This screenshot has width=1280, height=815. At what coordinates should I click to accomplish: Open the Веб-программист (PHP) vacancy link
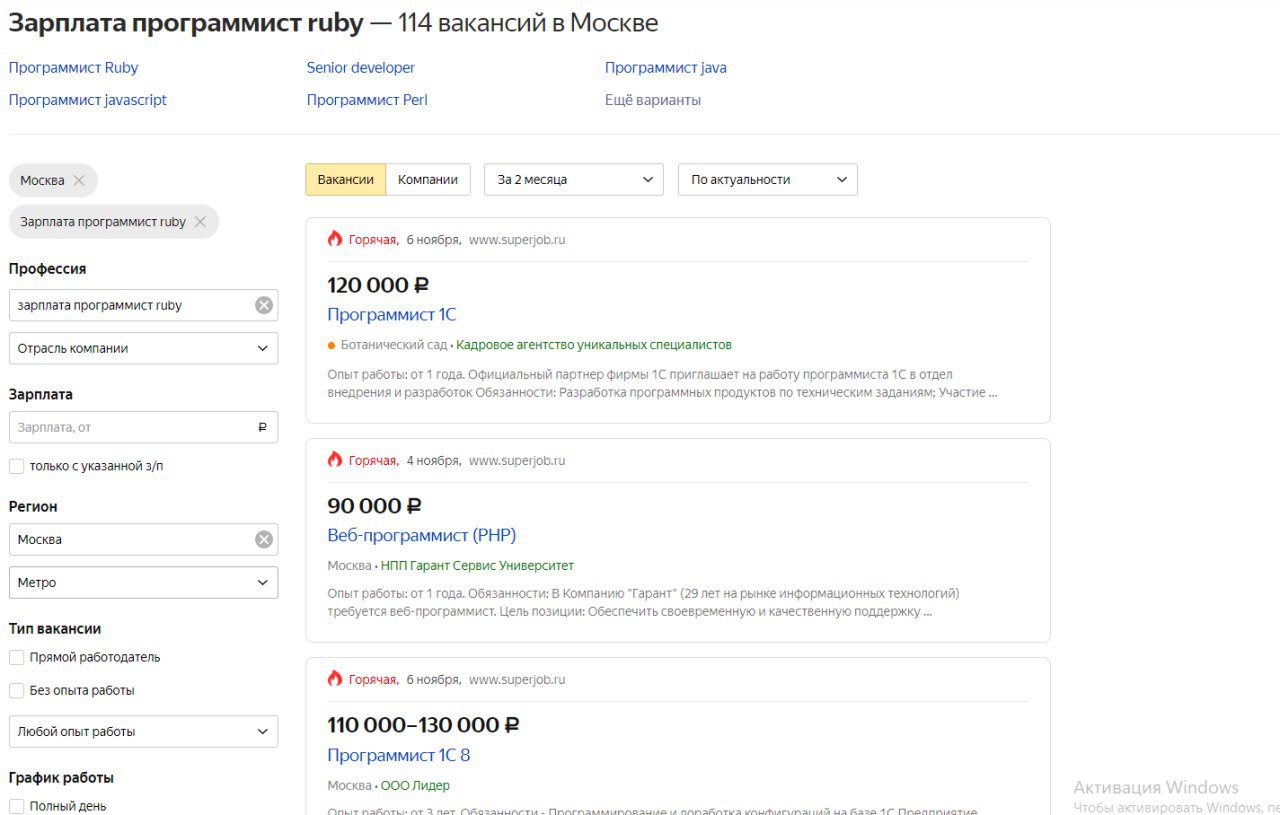coord(422,535)
